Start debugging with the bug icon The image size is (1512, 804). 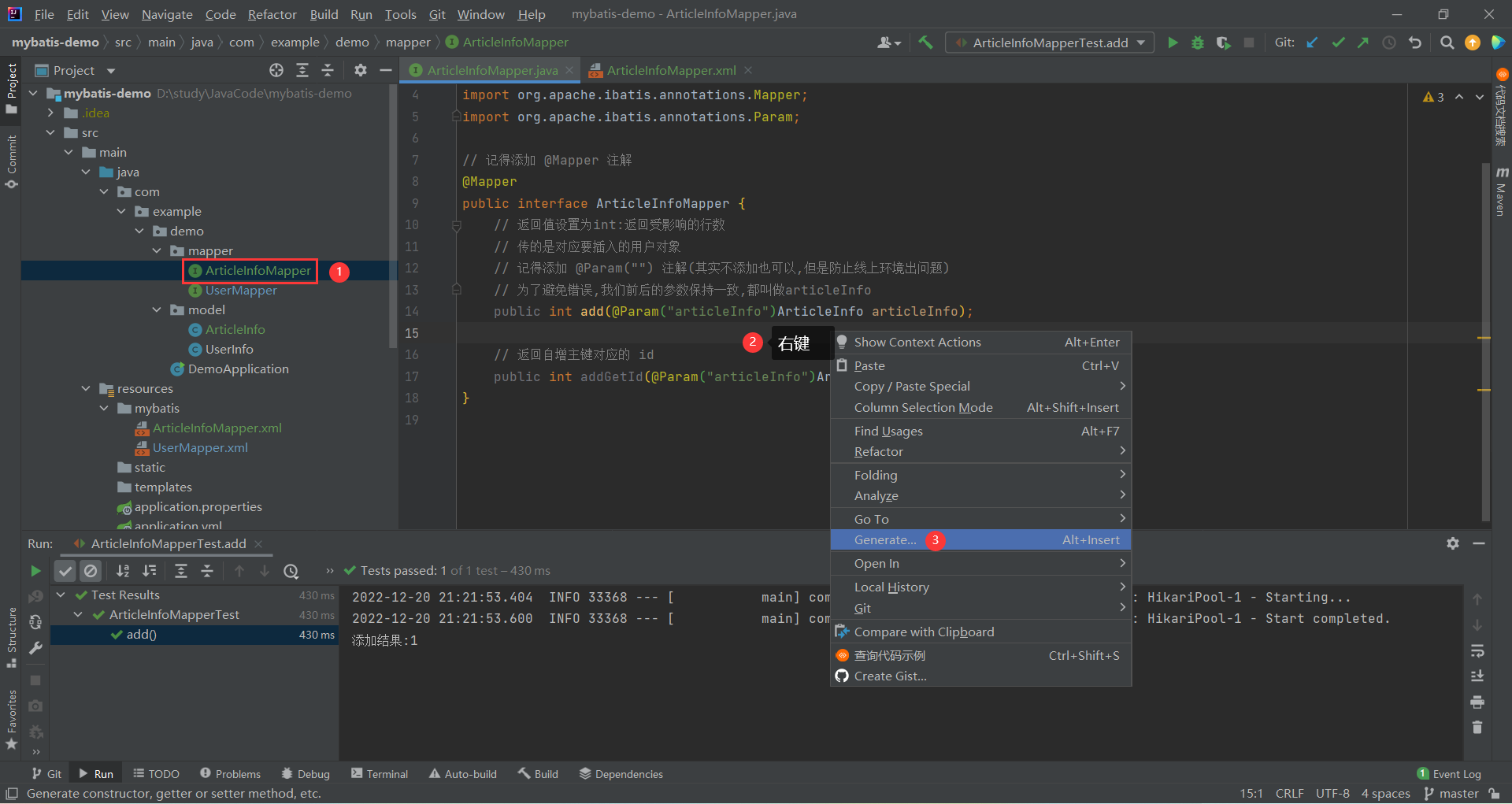[x=1198, y=43]
